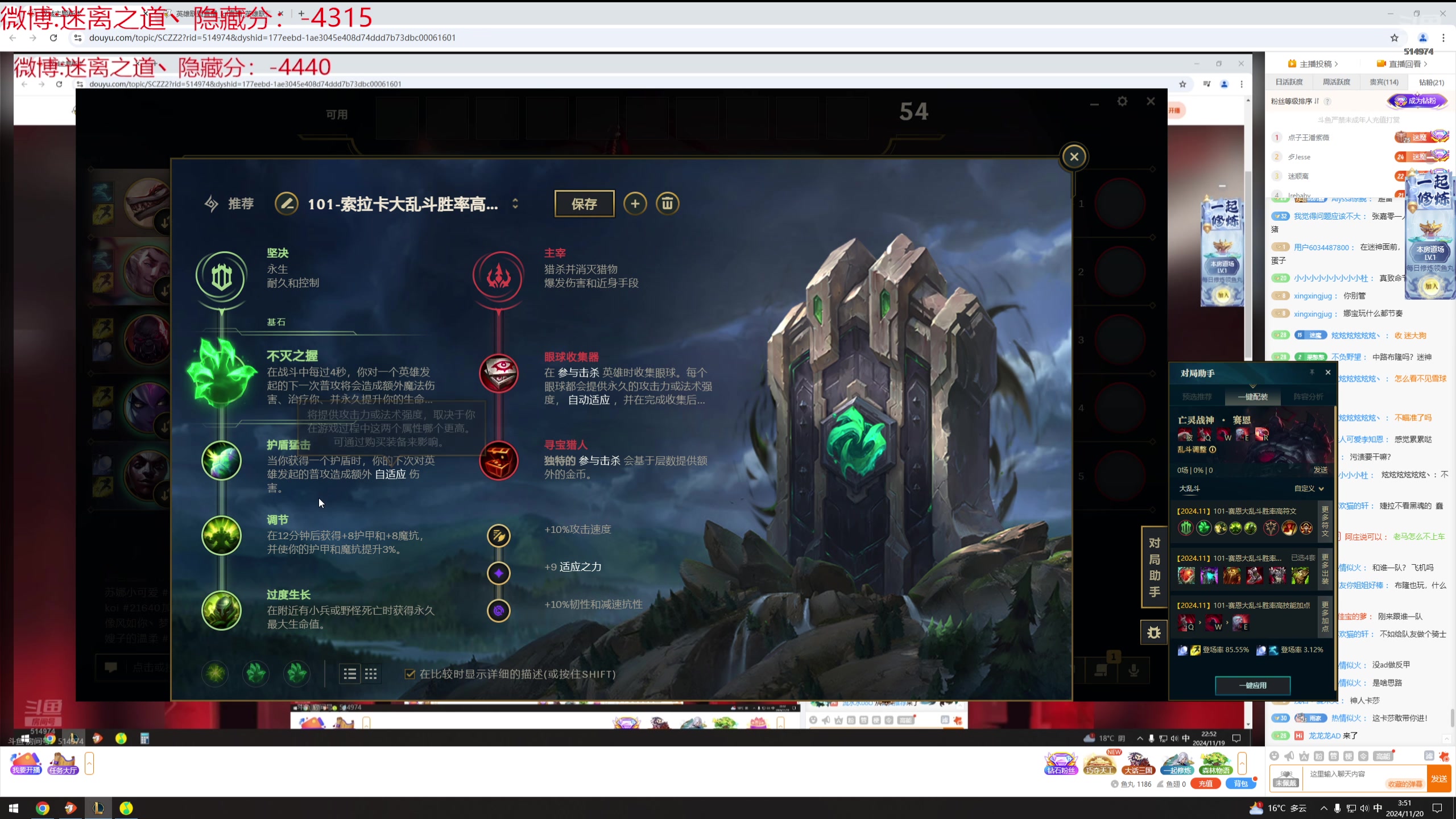Switch runes to list view
This screenshot has width=1456, height=819.
point(350,674)
